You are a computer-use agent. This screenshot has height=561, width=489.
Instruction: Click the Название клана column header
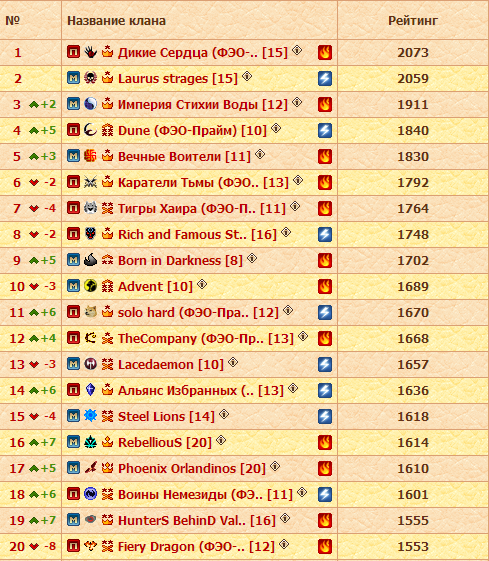click(x=116, y=21)
